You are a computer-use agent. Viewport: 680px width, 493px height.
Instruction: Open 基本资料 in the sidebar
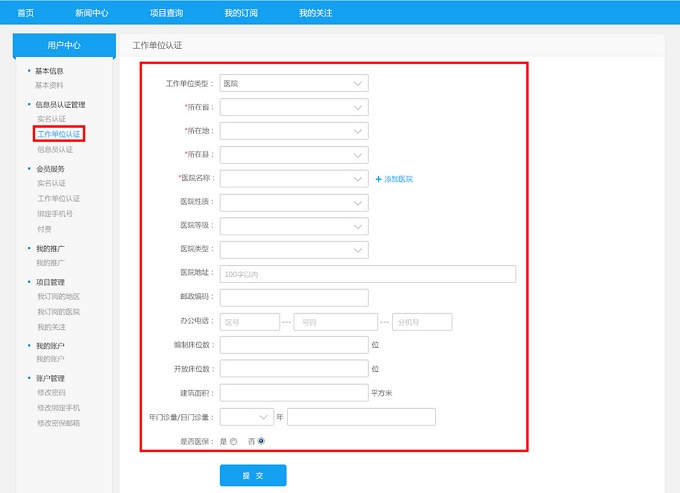click(50, 85)
